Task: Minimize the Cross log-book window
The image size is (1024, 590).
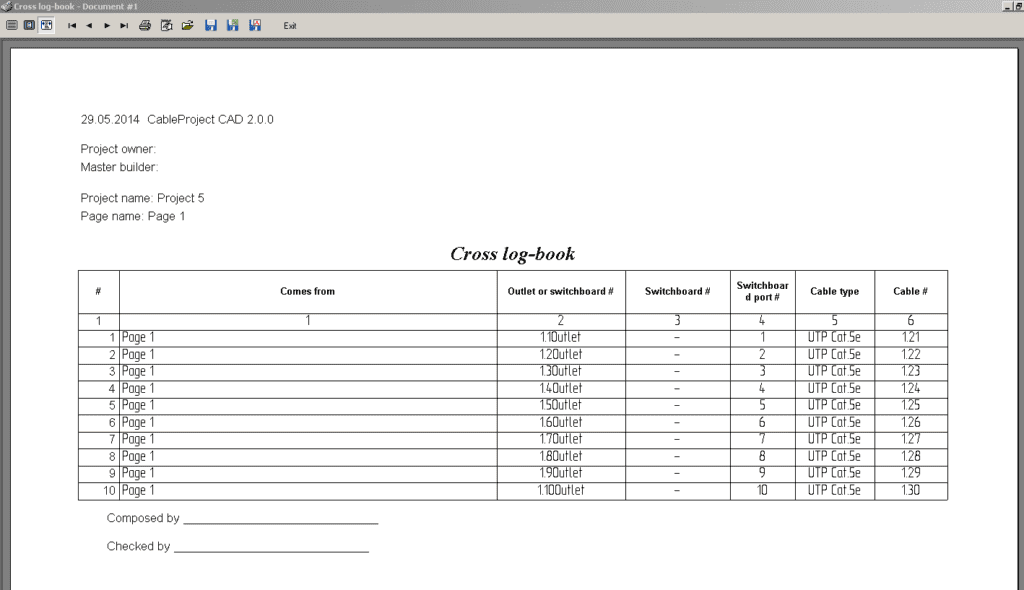Action: tap(1005, 6)
